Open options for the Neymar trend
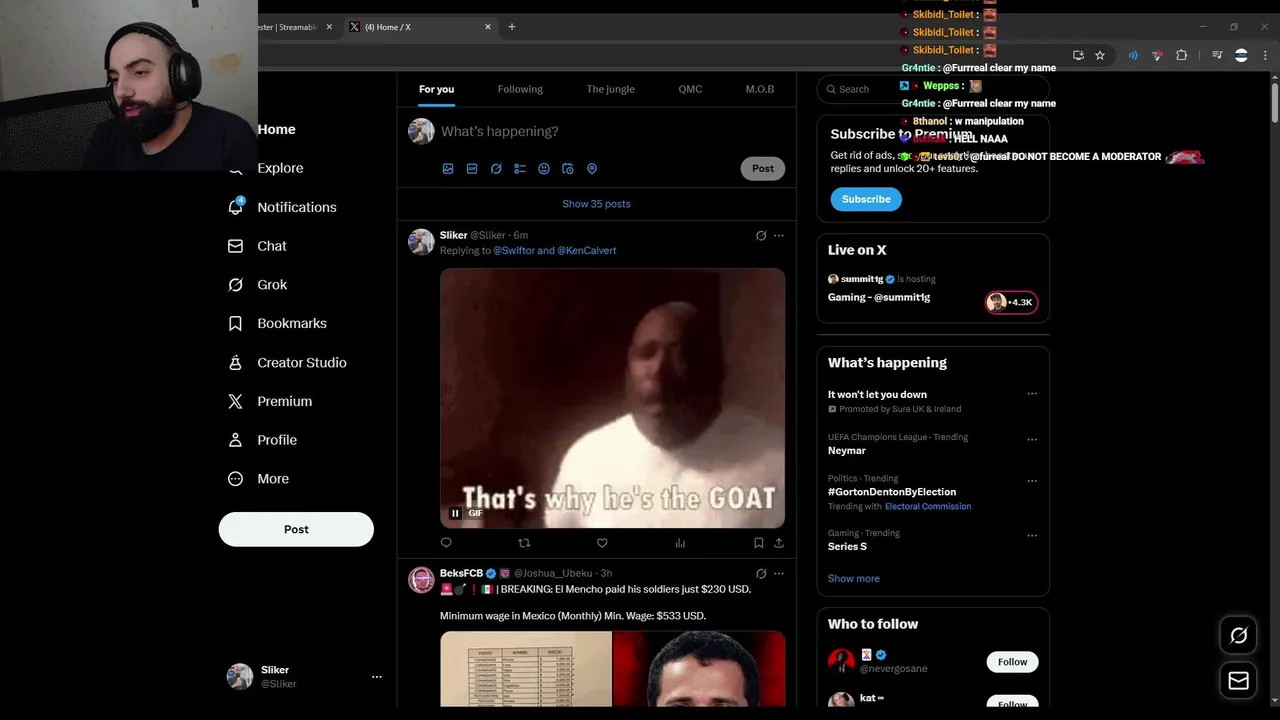This screenshot has height=720, width=1280. pos(1032,439)
